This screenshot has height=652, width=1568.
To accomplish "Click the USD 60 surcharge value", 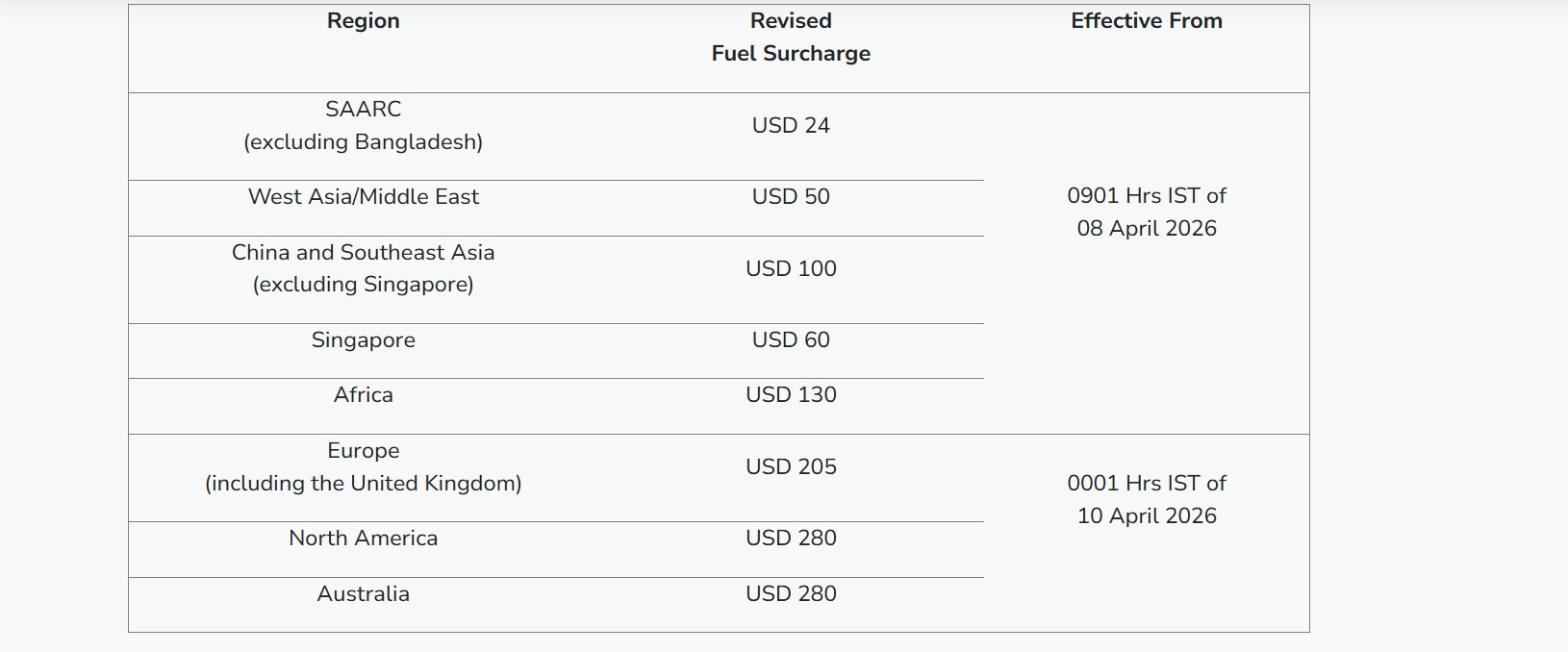I will point(791,340).
